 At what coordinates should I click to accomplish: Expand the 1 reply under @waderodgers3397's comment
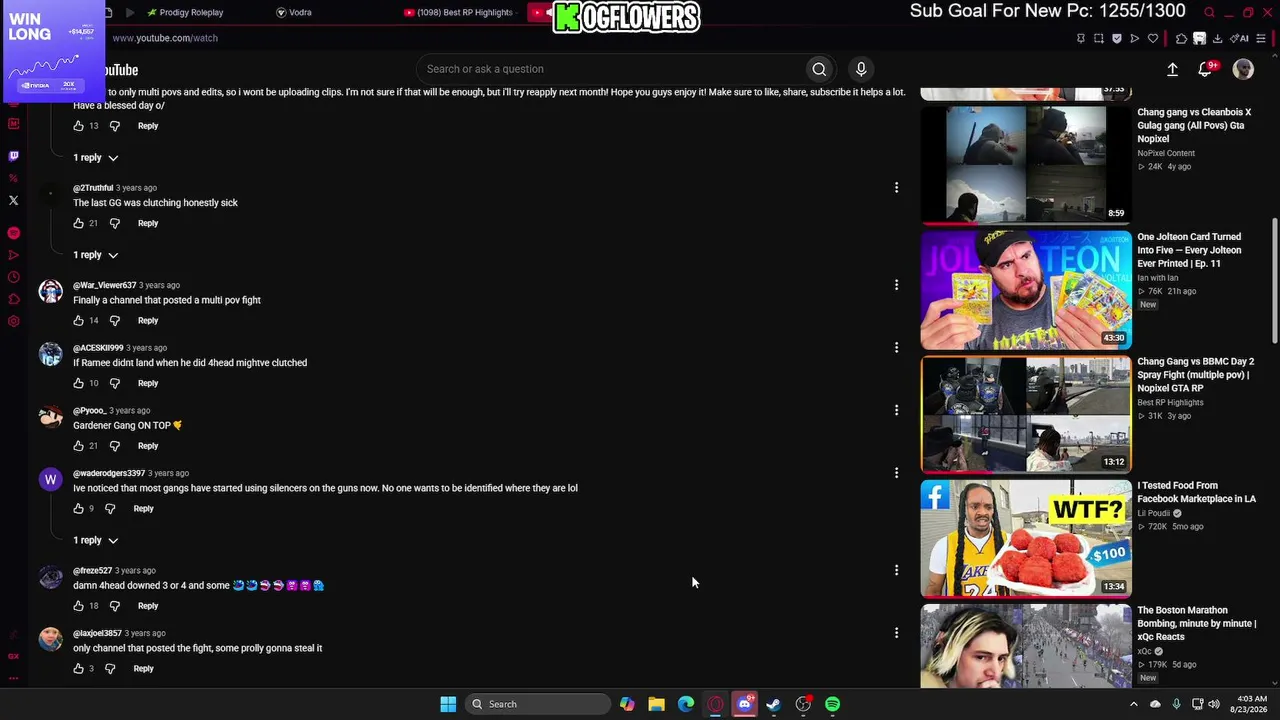pyautogui.click(x=95, y=540)
